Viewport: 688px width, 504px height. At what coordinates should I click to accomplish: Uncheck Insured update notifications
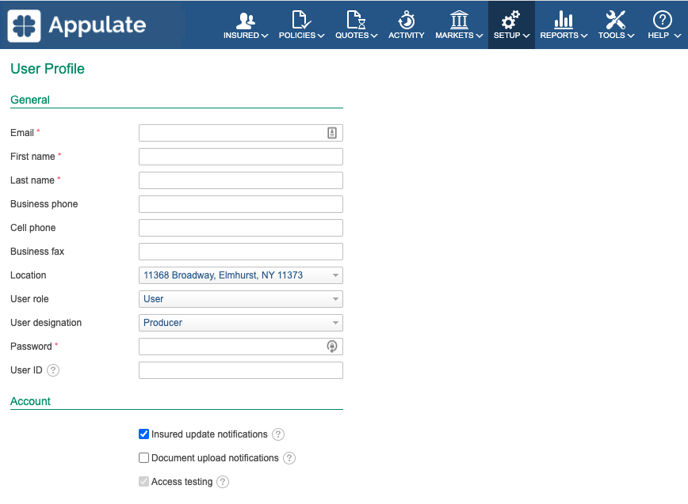(143, 434)
